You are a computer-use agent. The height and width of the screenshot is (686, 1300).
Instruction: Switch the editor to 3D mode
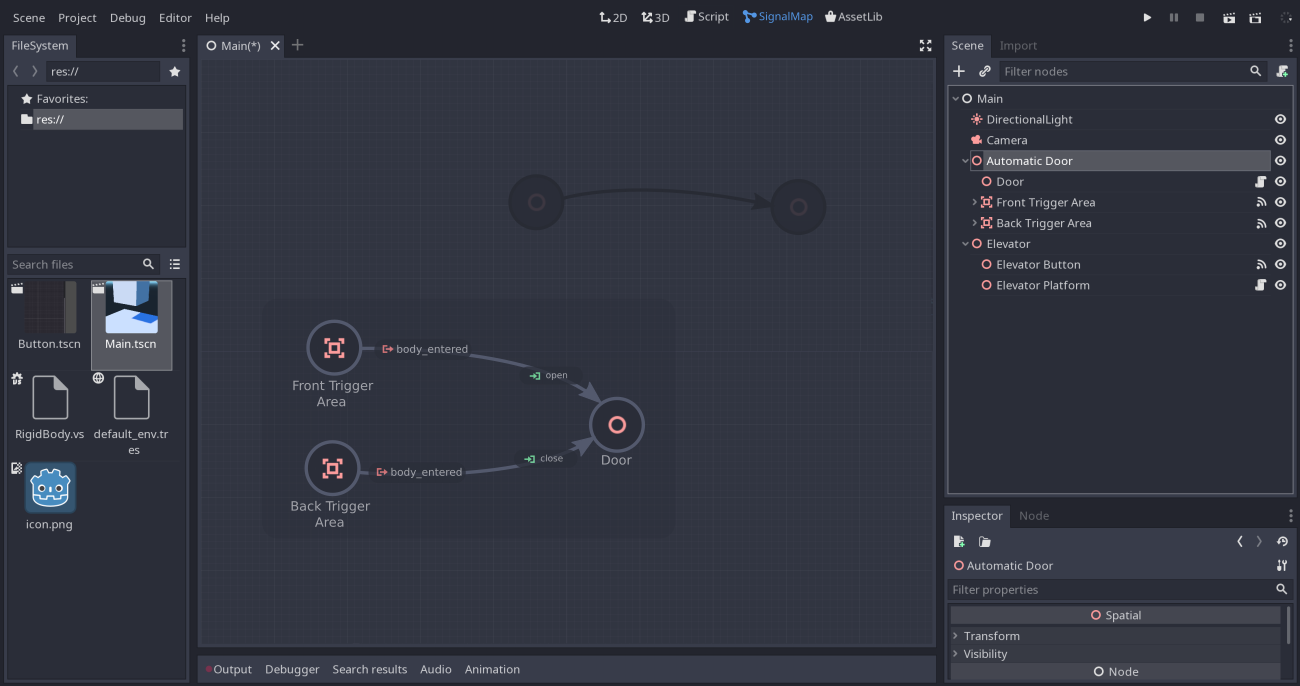pyautogui.click(x=655, y=17)
